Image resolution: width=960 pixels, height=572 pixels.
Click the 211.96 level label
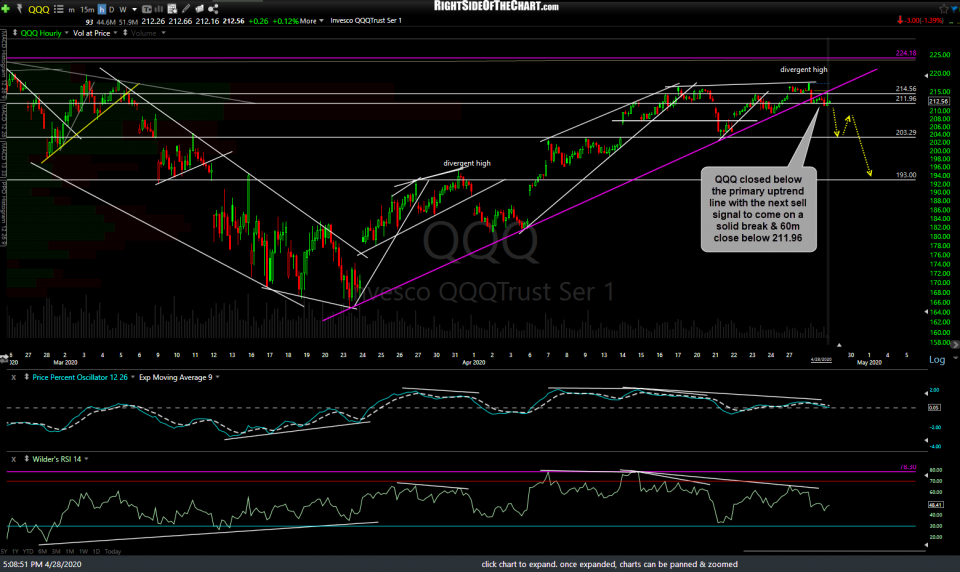click(x=906, y=99)
